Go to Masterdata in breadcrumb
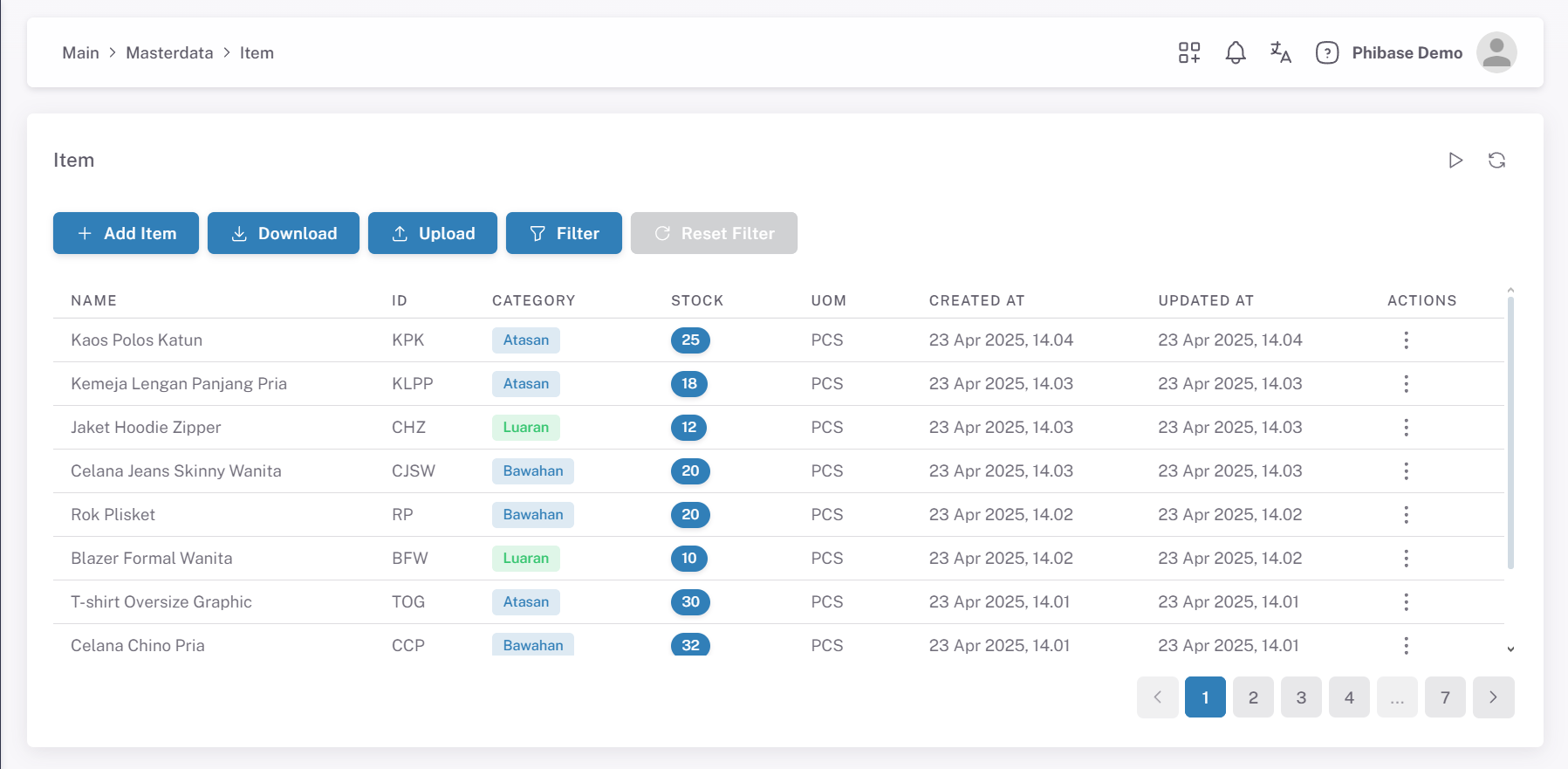The image size is (1568, 769). [x=169, y=52]
